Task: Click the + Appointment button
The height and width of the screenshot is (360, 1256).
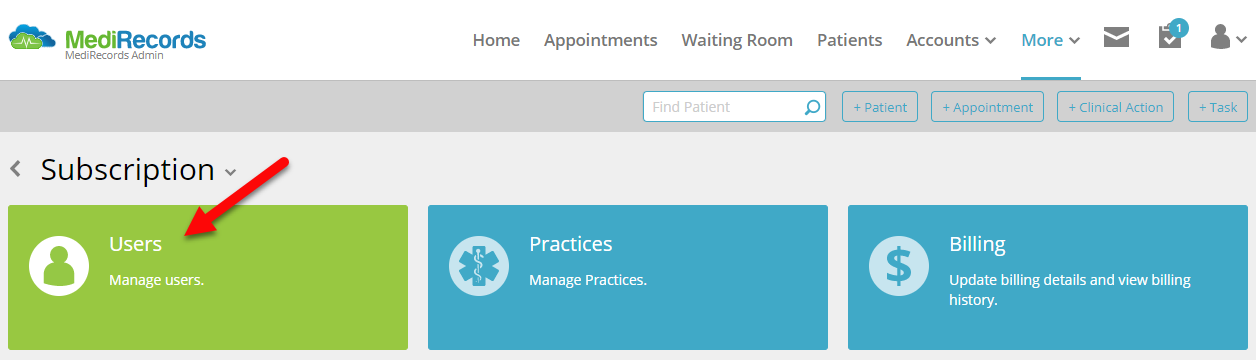Action: tap(987, 107)
